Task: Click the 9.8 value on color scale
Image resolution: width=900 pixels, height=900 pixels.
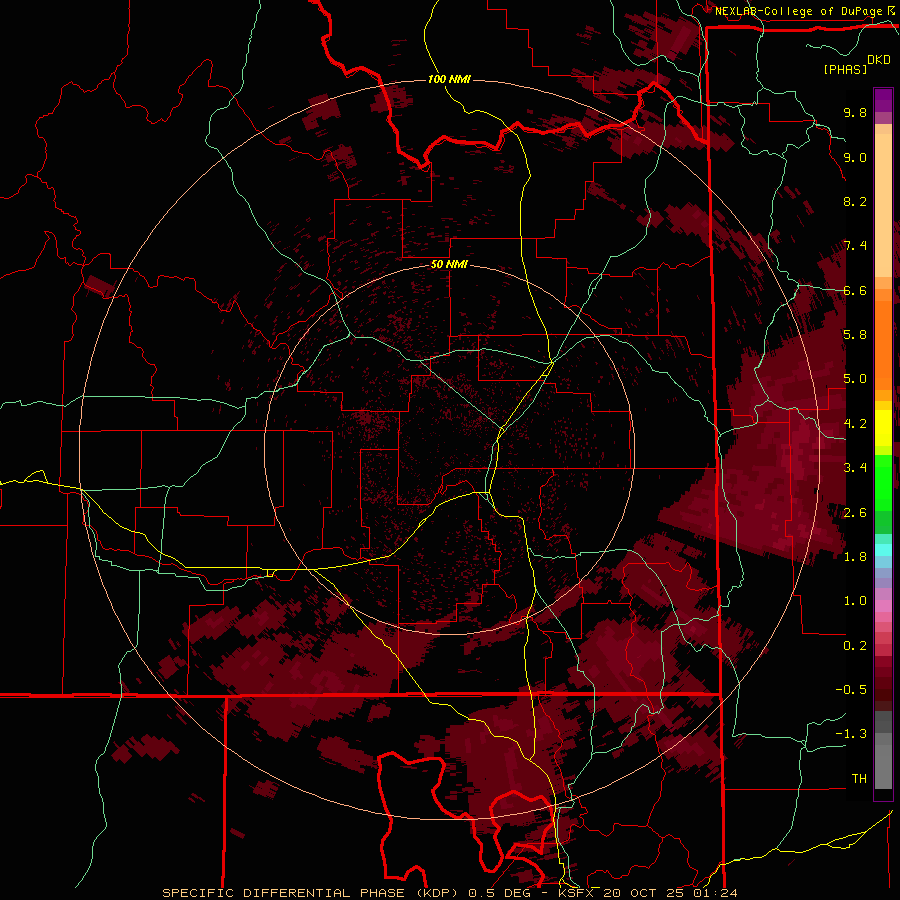Action: [855, 112]
